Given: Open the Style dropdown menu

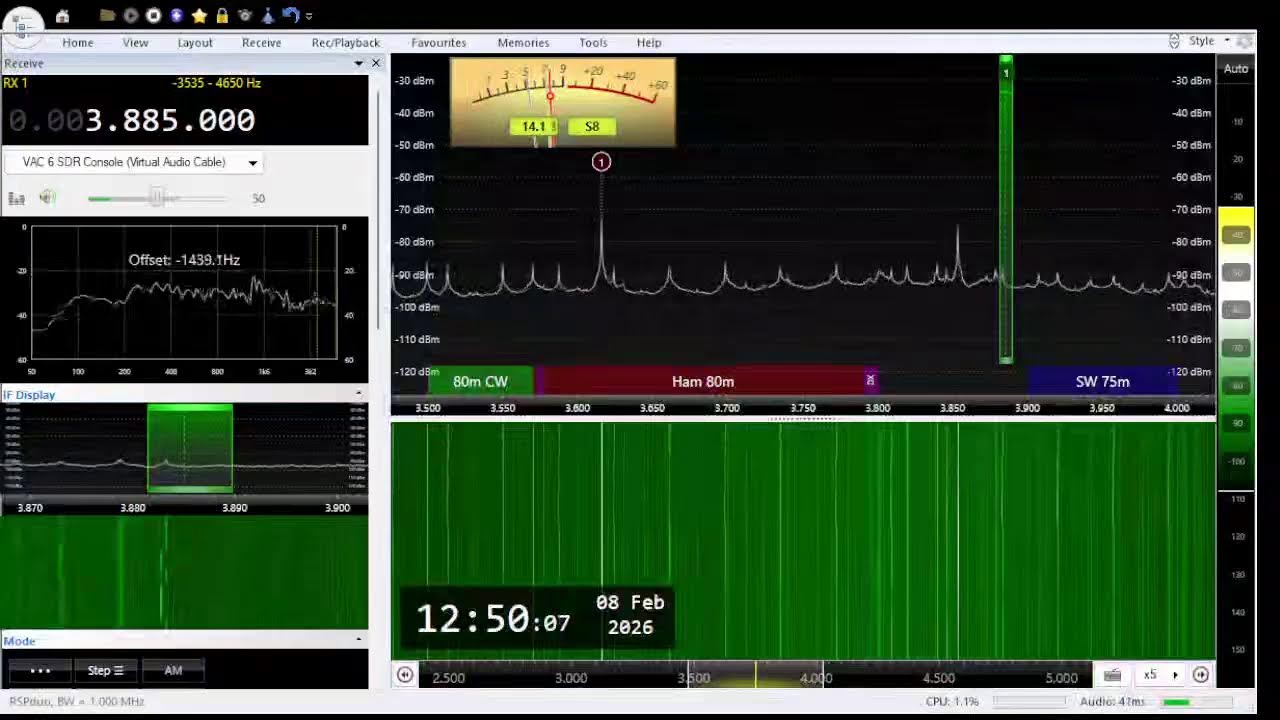Looking at the screenshot, I should tap(1209, 41).
